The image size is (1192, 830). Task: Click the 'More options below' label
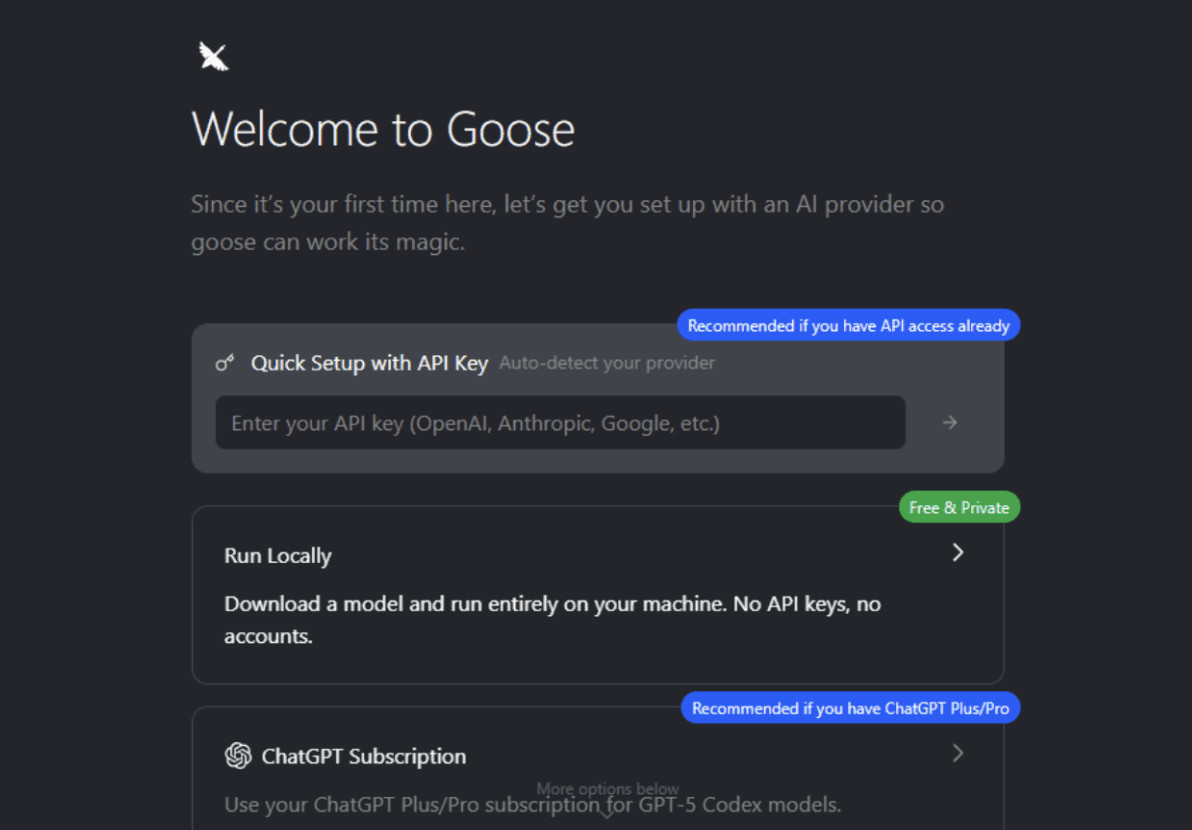point(607,789)
